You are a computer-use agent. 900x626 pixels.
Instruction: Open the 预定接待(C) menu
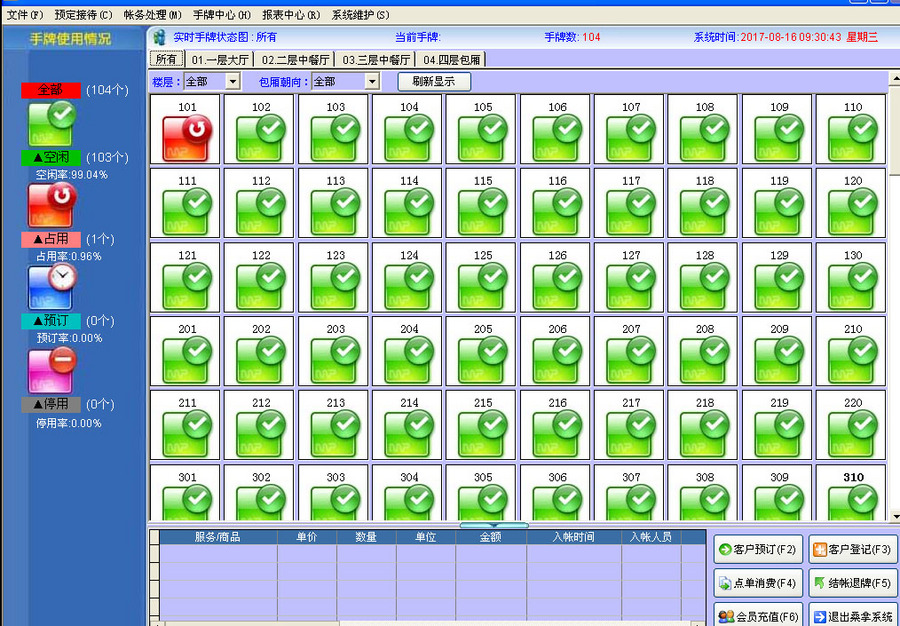point(84,15)
